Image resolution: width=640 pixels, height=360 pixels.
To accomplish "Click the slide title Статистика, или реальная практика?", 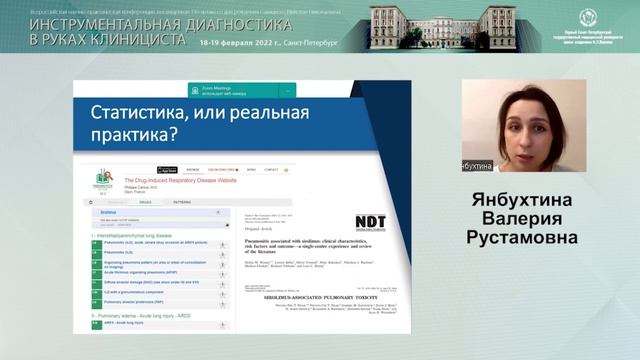I will tap(200, 124).
